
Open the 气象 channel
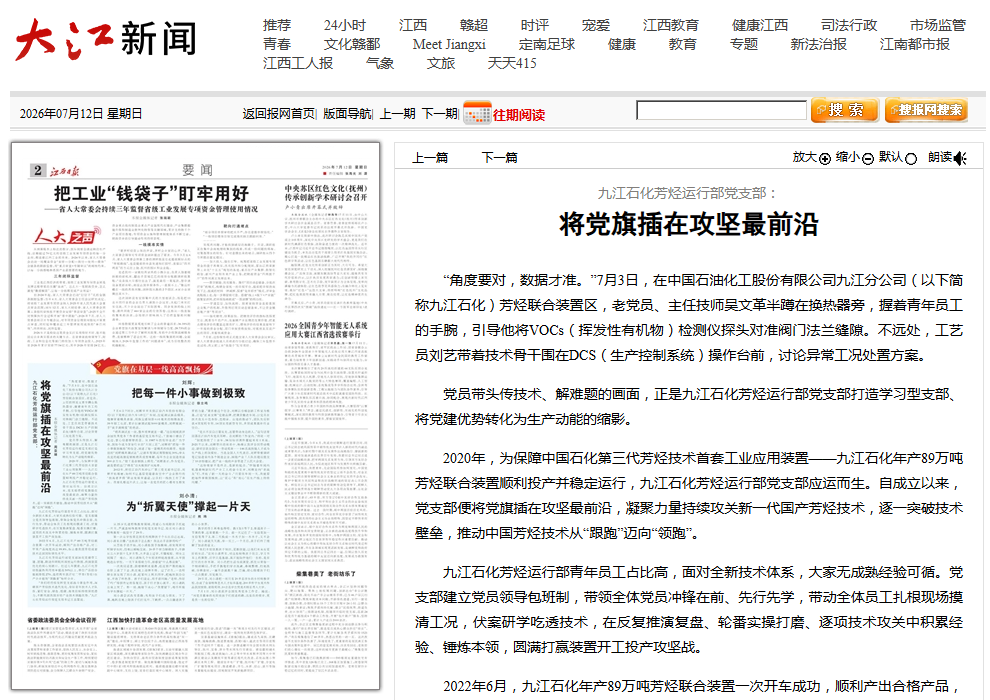tap(380, 63)
